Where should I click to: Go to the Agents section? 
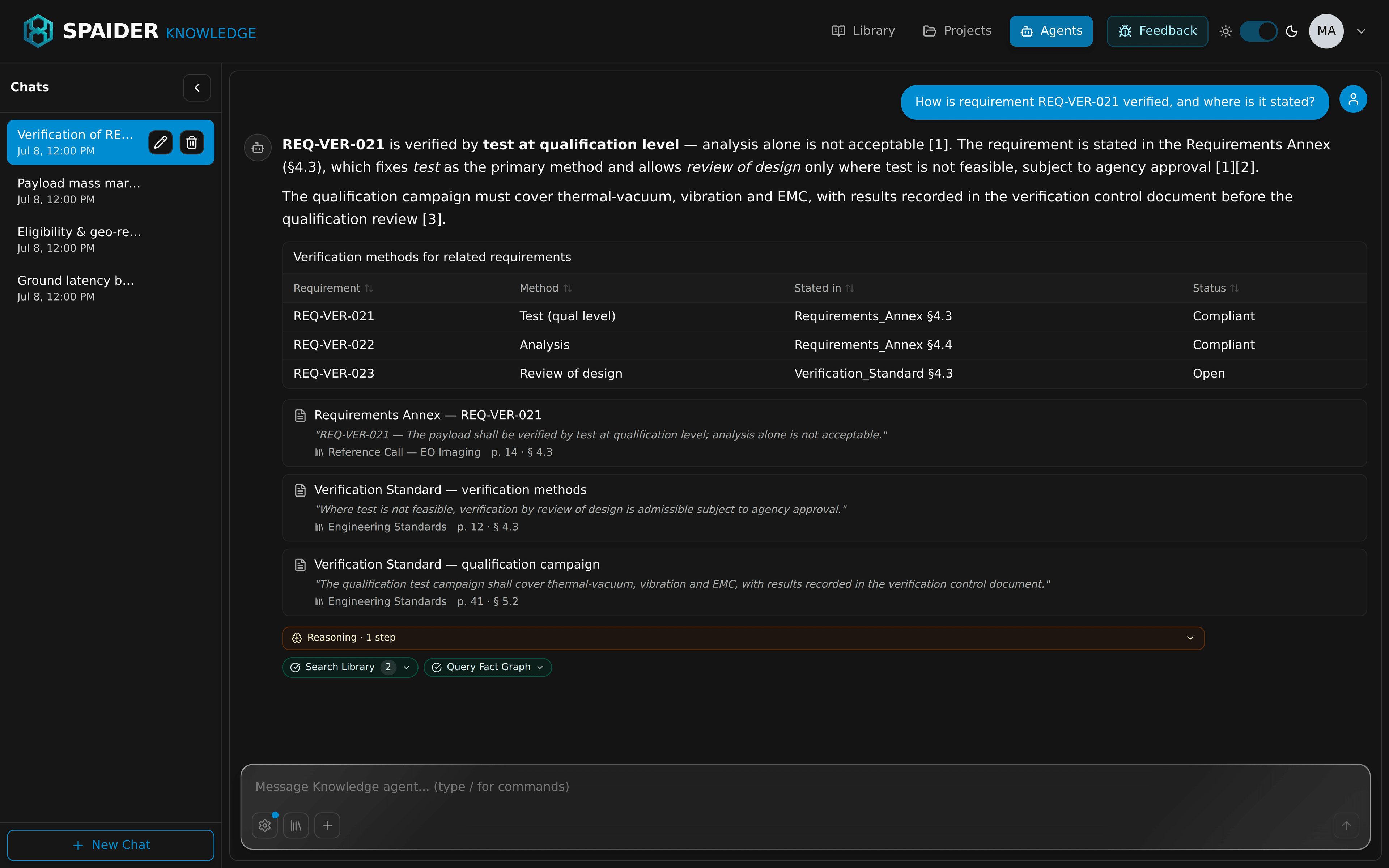coord(1051,31)
